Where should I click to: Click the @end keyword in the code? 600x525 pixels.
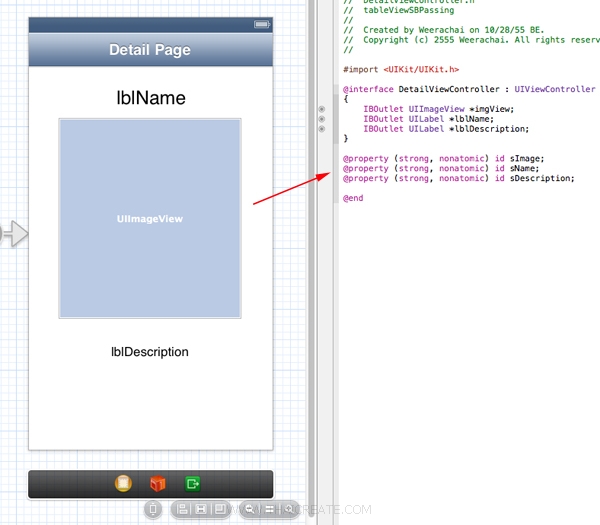353,198
